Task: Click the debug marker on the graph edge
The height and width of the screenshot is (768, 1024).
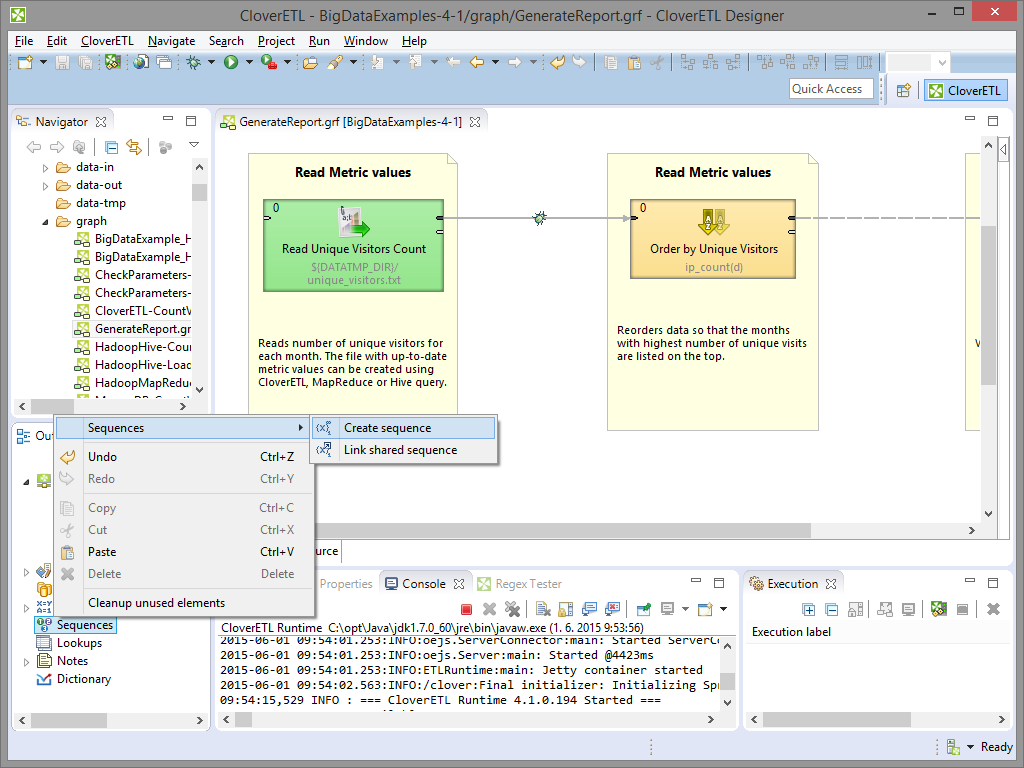Action: [540, 217]
